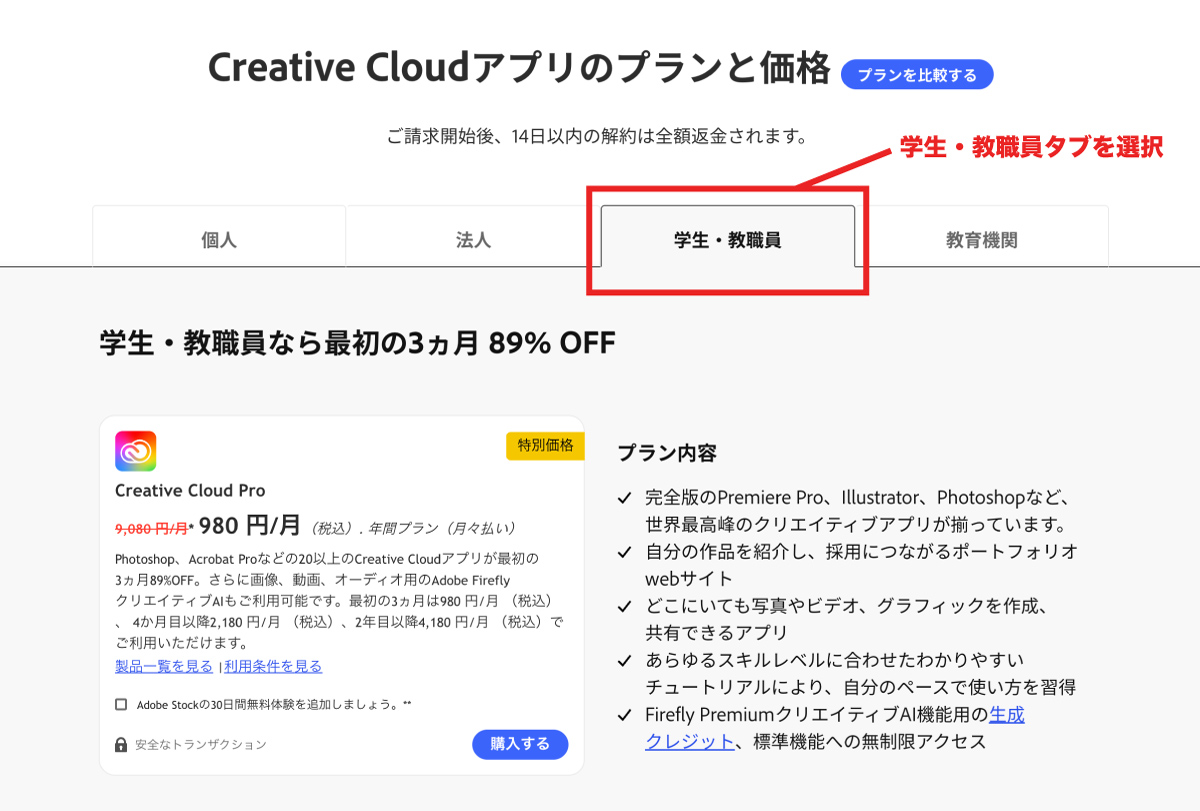Select the 教育機関 tab

pos(982,240)
